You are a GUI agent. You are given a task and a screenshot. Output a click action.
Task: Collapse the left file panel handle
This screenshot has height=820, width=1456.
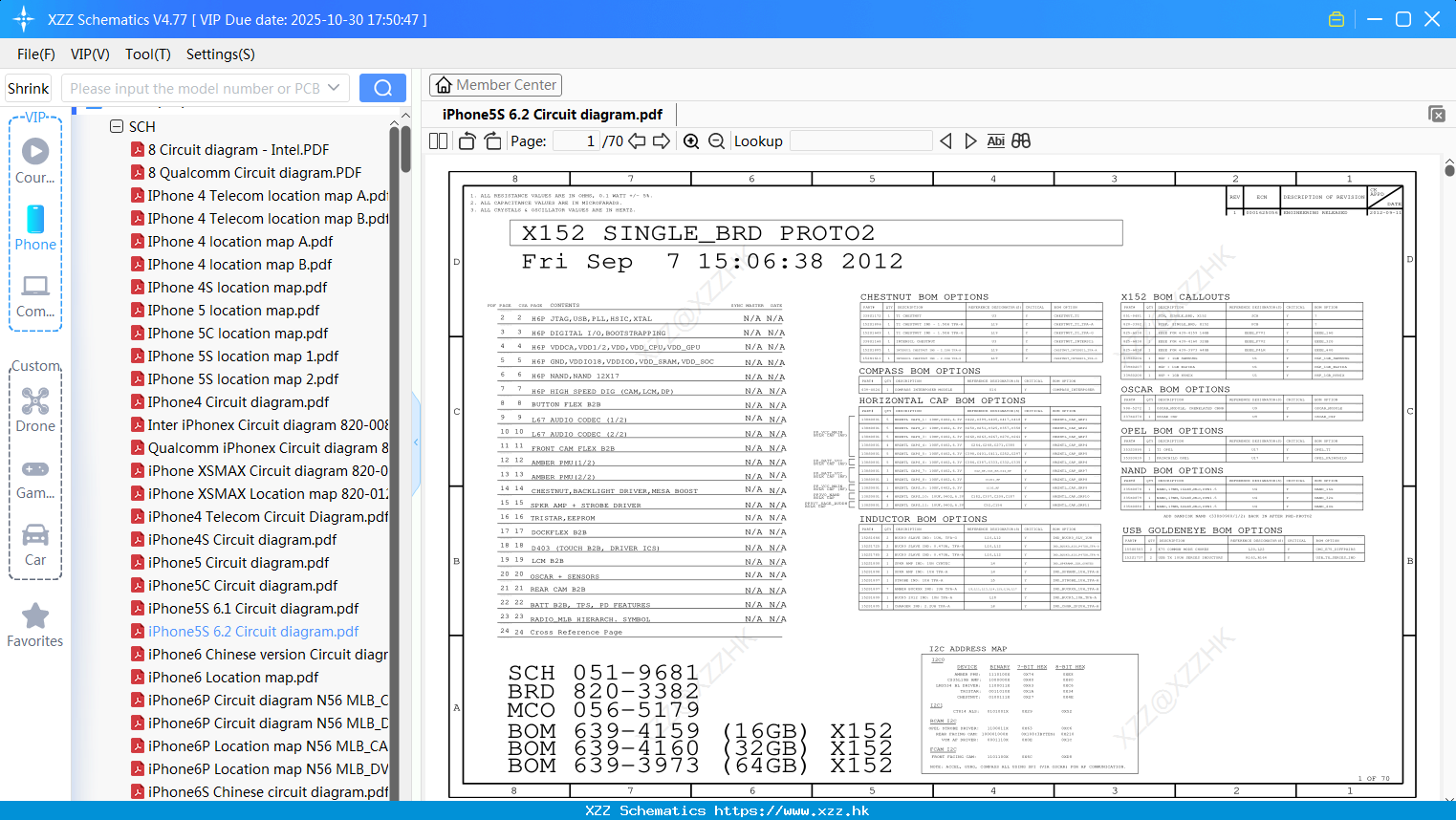pyautogui.click(x=416, y=442)
